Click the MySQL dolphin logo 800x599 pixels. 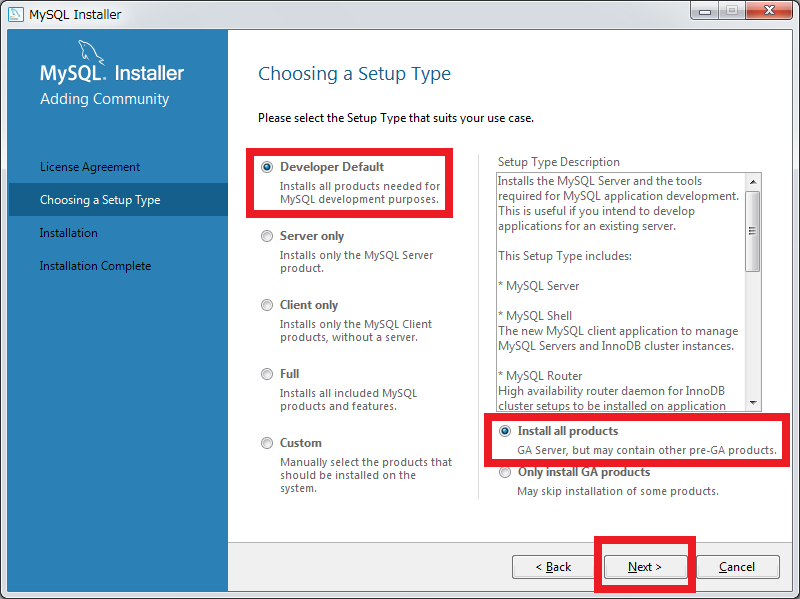[x=91, y=53]
